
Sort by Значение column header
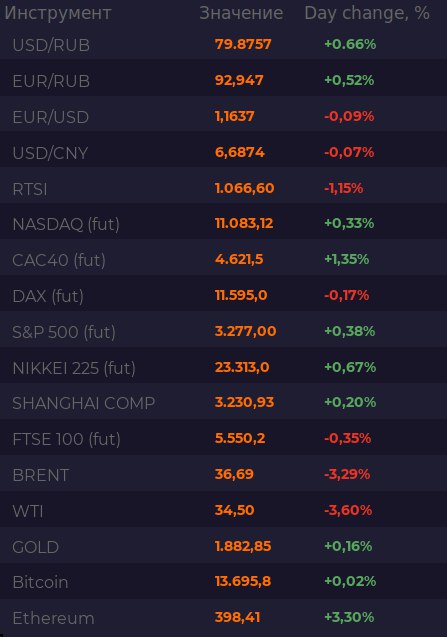point(241,13)
